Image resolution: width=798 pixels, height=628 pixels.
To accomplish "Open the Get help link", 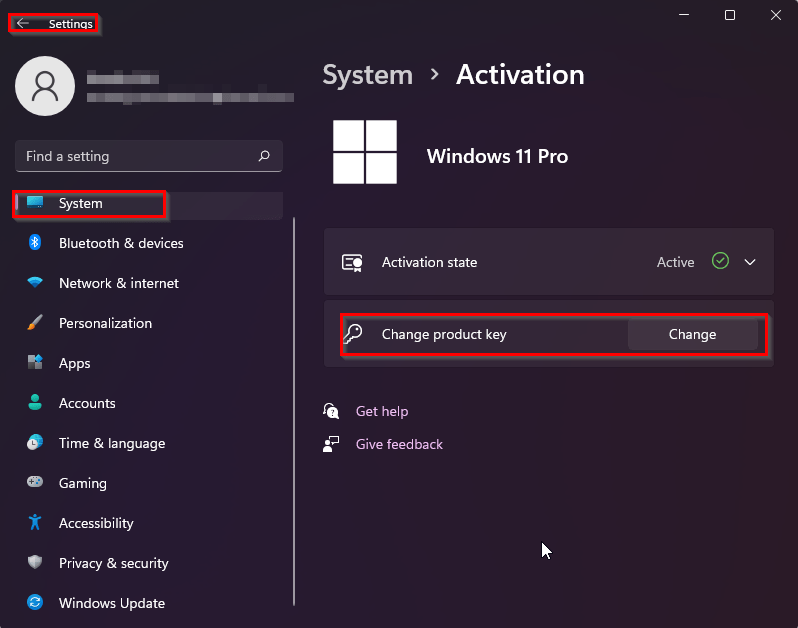I will click(x=382, y=411).
